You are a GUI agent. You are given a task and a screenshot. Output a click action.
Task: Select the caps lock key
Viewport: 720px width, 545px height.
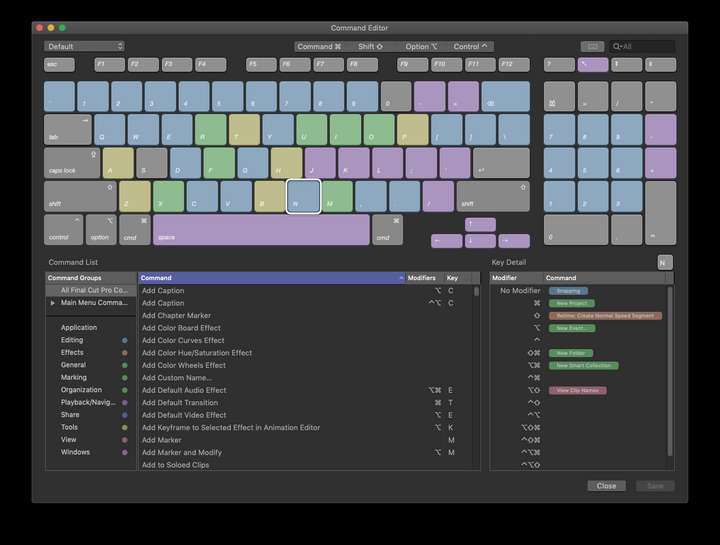point(72,163)
